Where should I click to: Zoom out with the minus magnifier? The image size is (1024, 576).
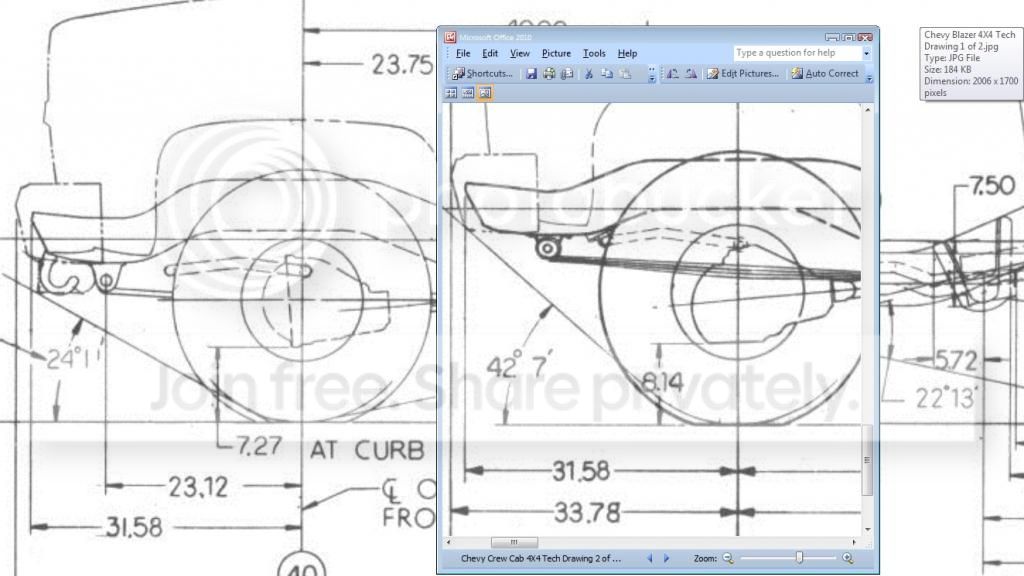728,558
